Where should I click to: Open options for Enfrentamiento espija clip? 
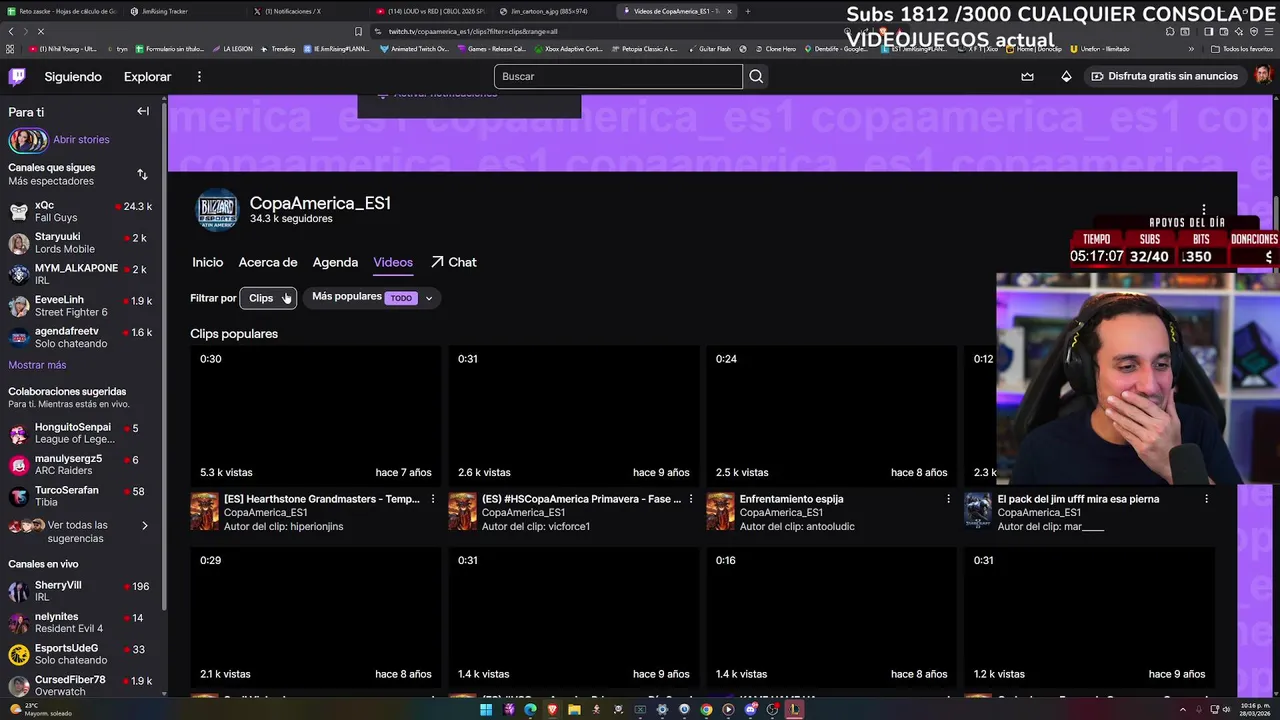click(948, 499)
